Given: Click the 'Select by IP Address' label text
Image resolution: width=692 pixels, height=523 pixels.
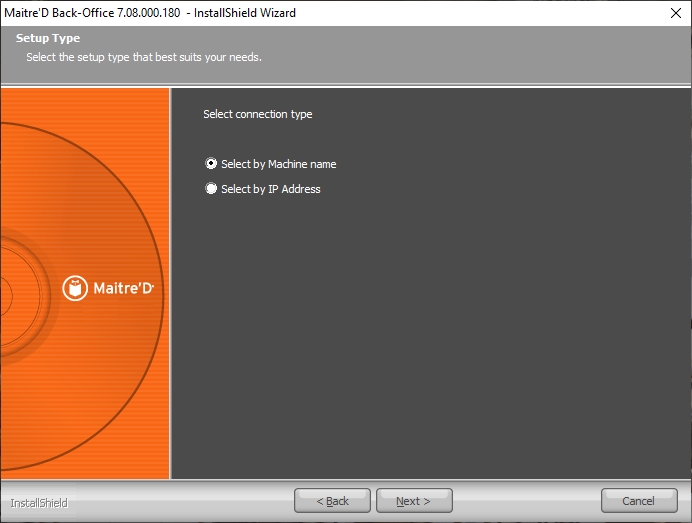Looking at the screenshot, I should click(270, 189).
